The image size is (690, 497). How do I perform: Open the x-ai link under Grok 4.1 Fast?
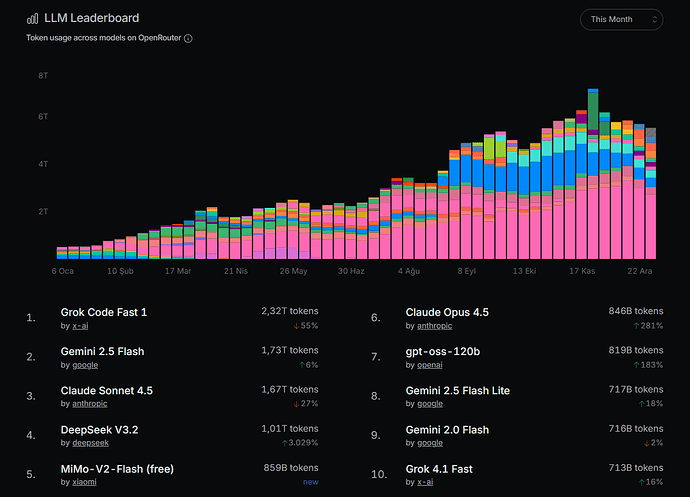[x=425, y=482]
